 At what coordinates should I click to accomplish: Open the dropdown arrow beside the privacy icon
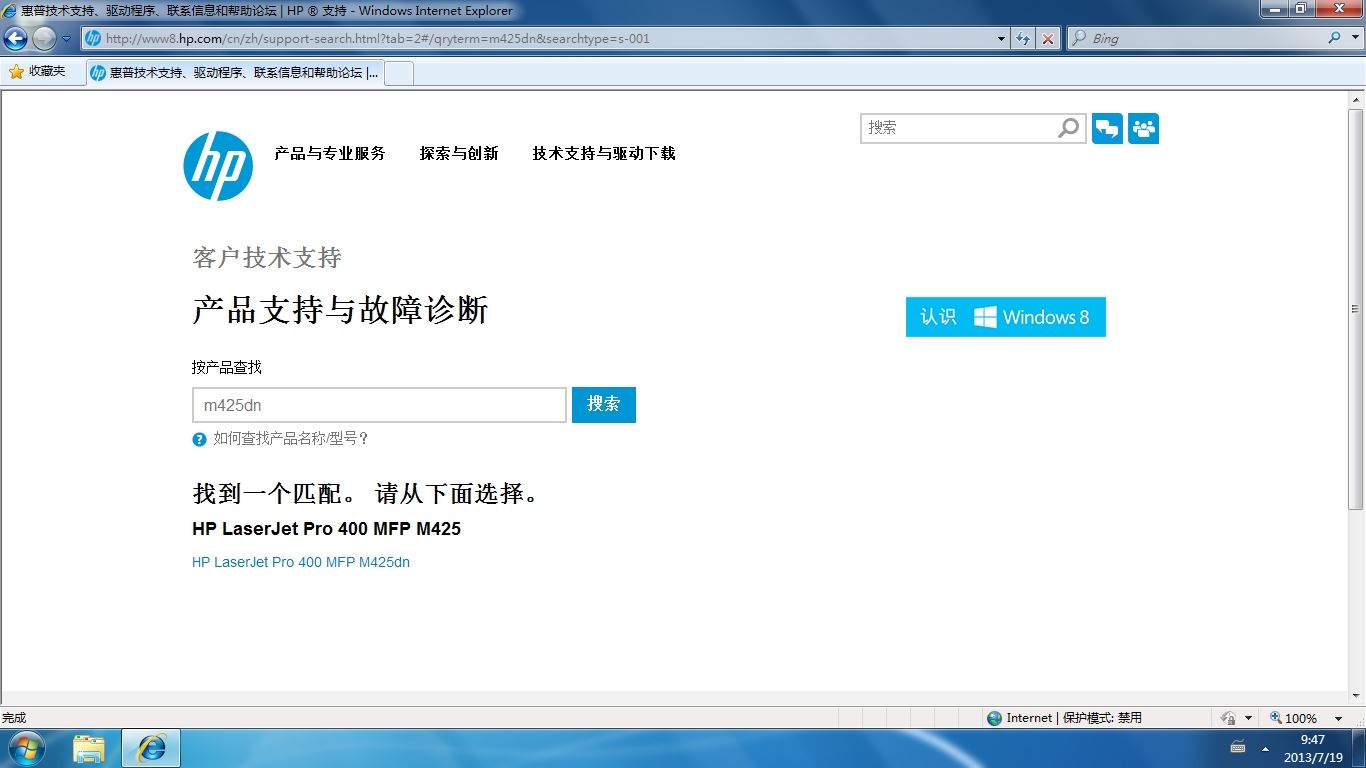[x=1248, y=718]
